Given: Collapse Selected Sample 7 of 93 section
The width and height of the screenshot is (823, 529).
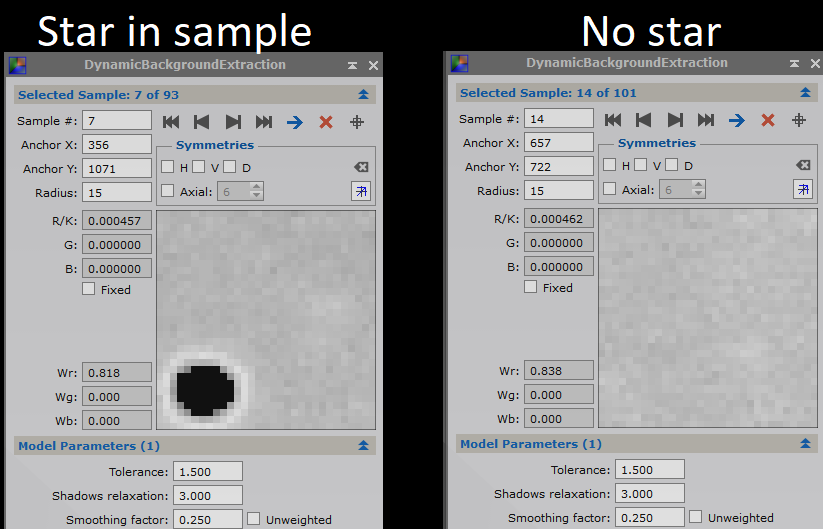Looking at the screenshot, I should click(x=363, y=94).
